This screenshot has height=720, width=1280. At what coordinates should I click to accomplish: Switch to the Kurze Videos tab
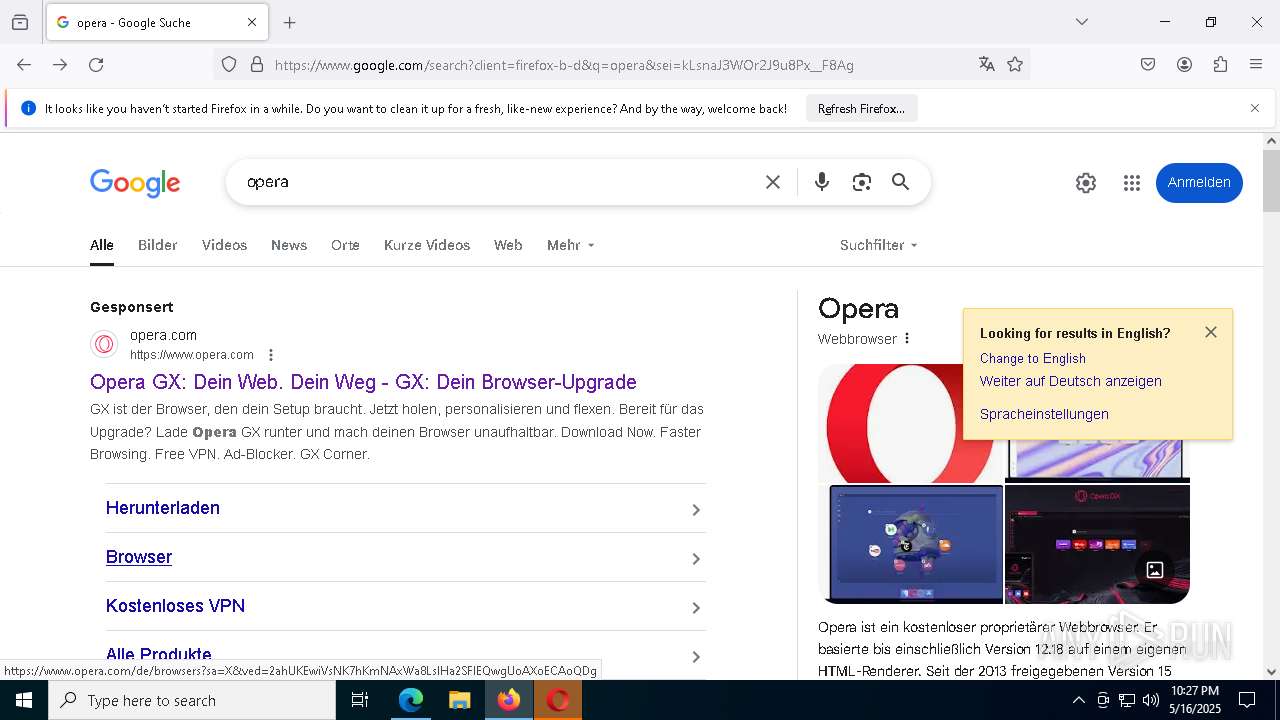point(427,245)
